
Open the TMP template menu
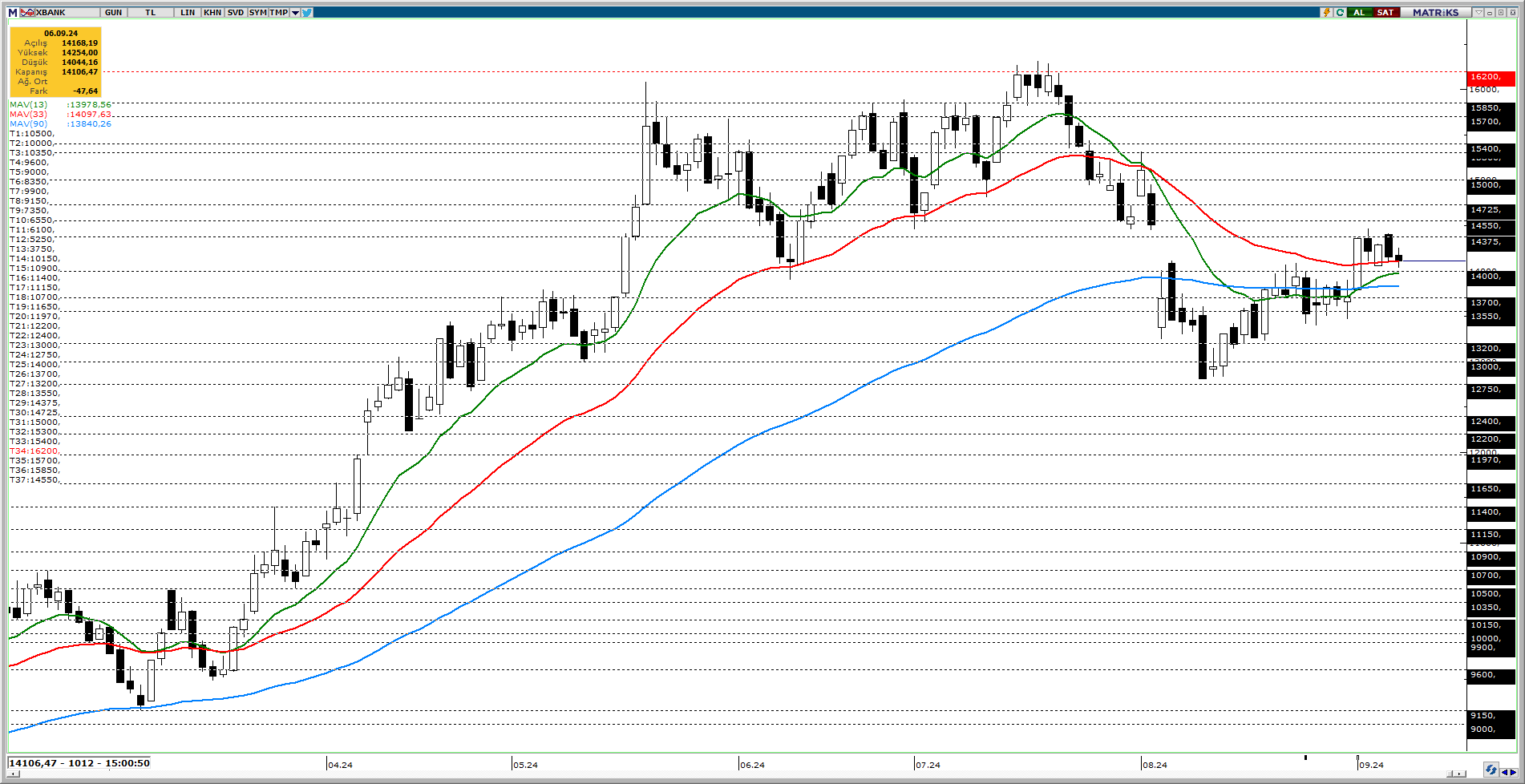[x=278, y=12]
